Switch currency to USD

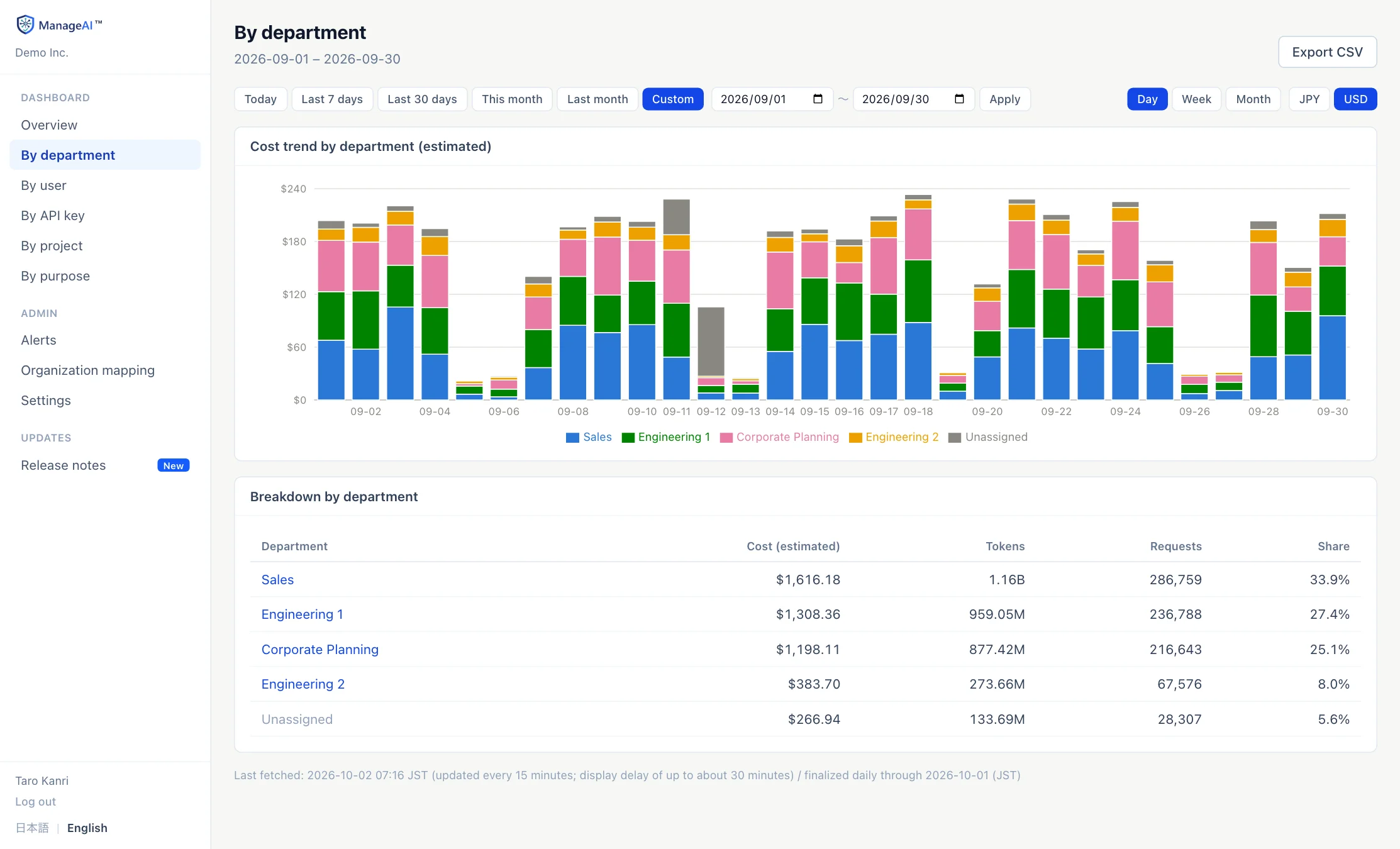pyautogui.click(x=1355, y=99)
